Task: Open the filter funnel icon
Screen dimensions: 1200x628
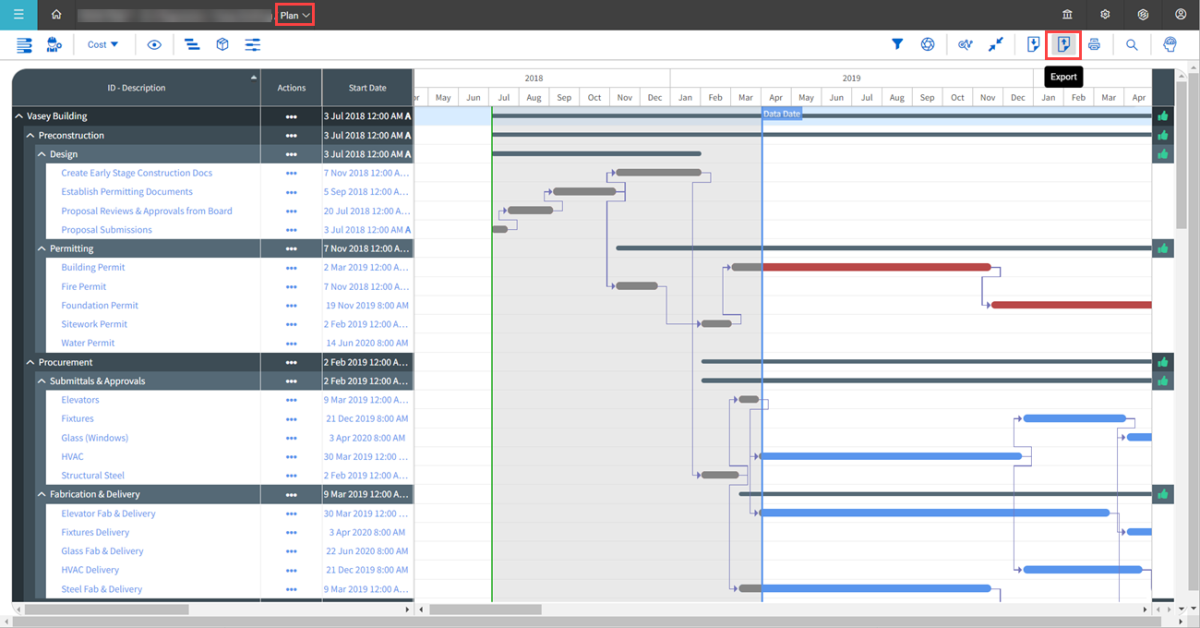Action: click(898, 45)
